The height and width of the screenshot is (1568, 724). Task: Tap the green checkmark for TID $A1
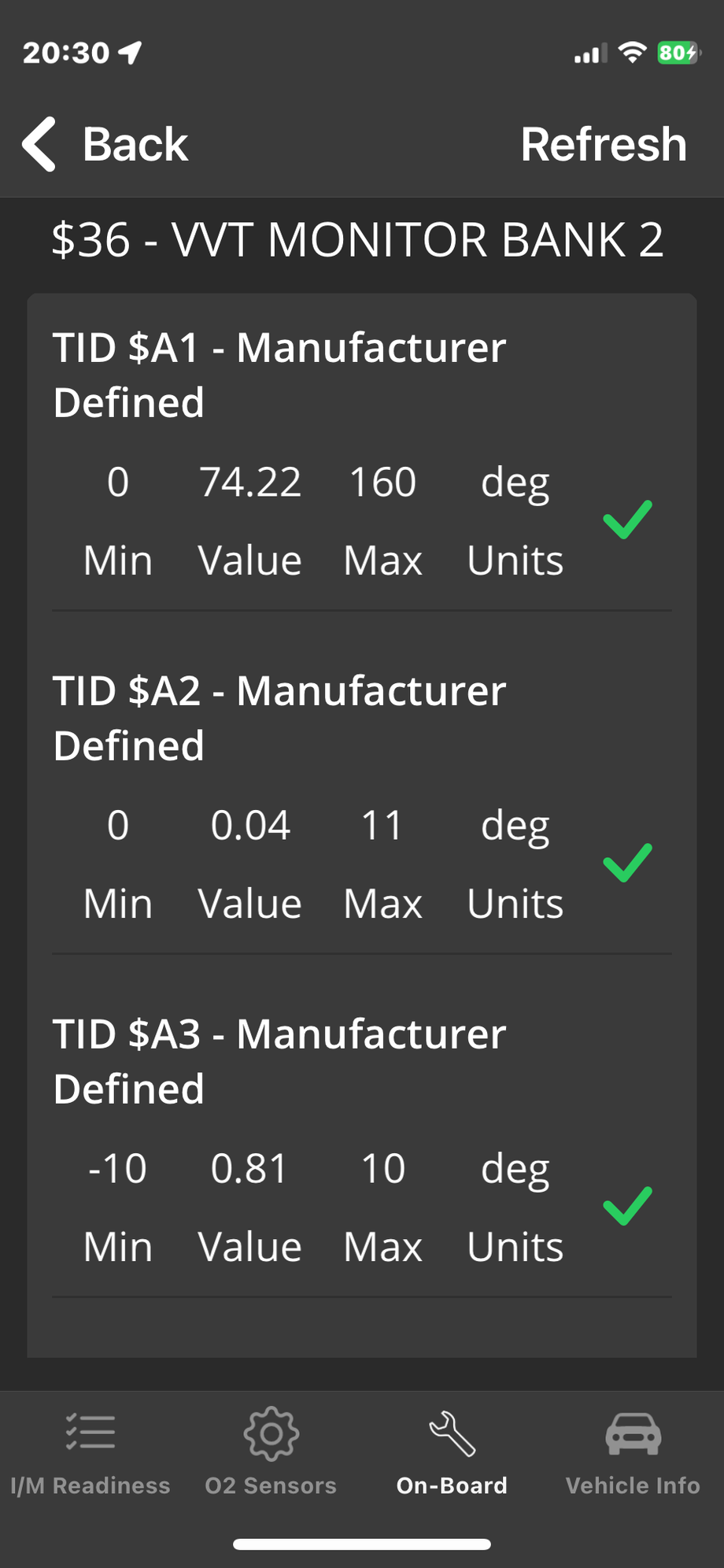[627, 520]
